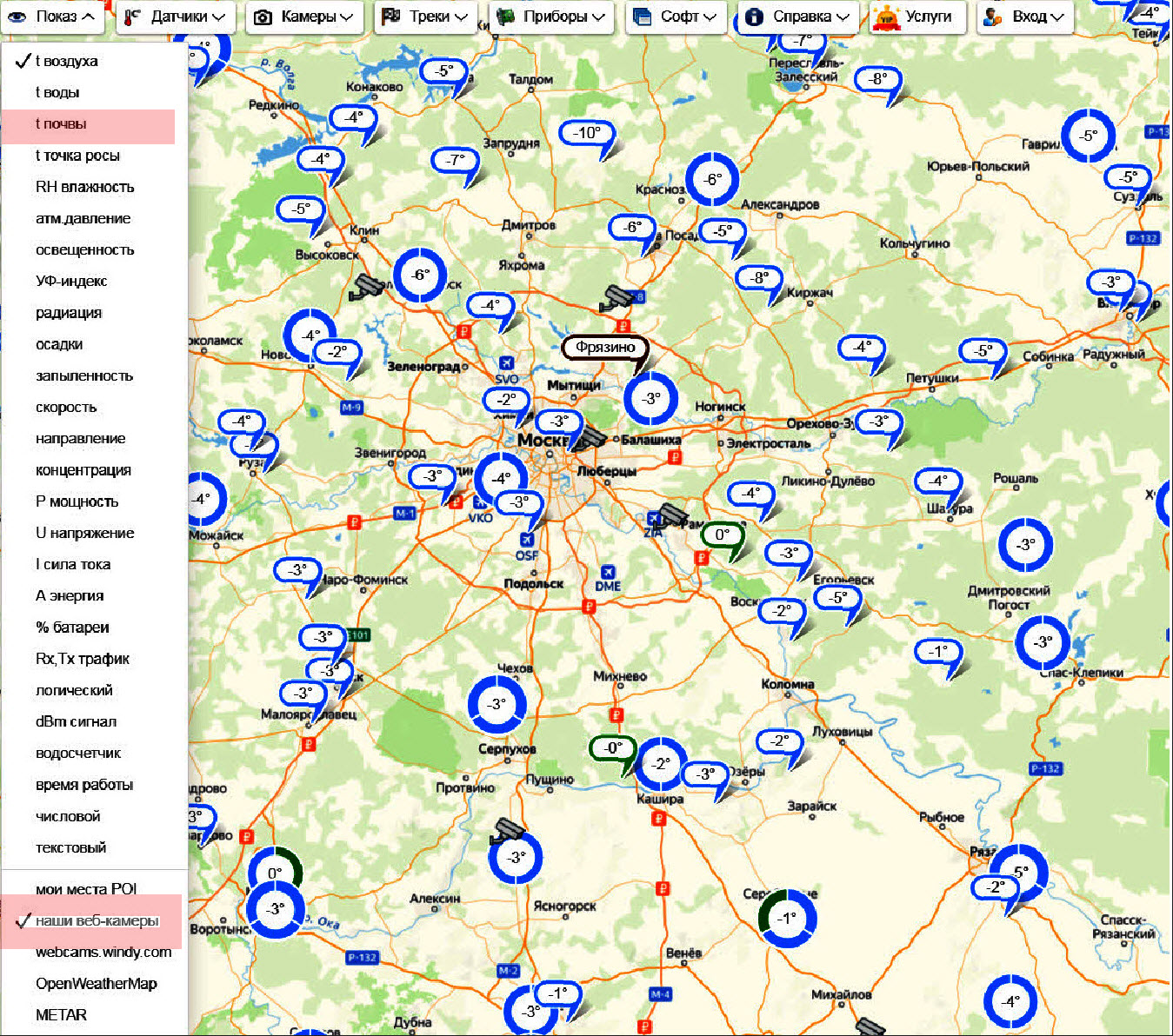Toggle the checked 't воздуха' layer

tap(66, 61)
